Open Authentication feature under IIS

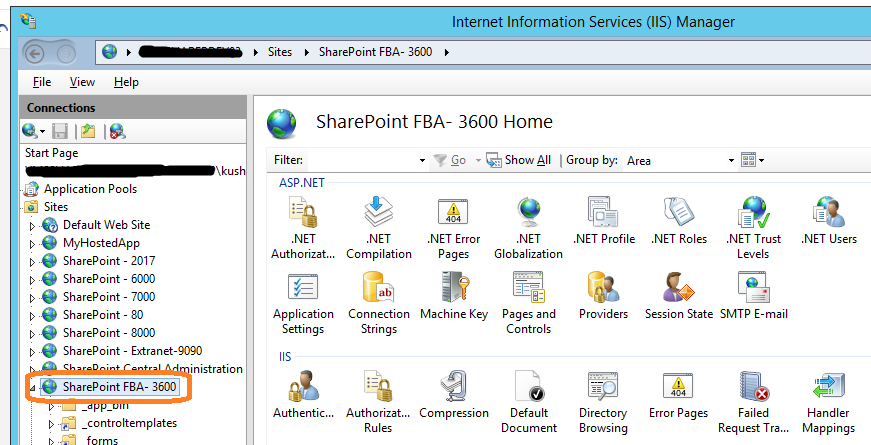tap(303, 396)
